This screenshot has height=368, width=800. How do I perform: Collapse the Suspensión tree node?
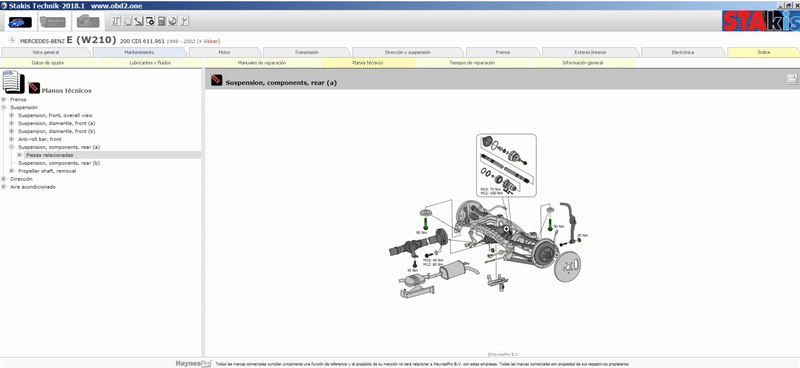click(x=4, y=108)
